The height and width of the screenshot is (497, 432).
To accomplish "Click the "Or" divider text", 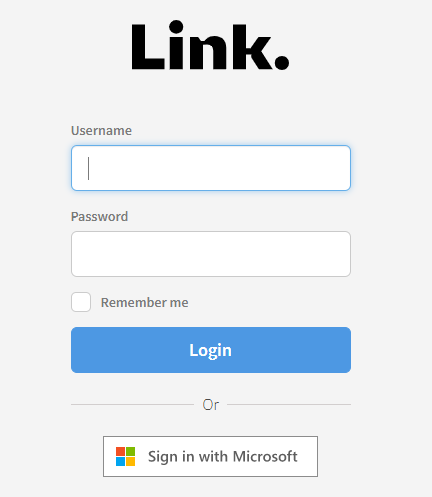I will point(211,405).
